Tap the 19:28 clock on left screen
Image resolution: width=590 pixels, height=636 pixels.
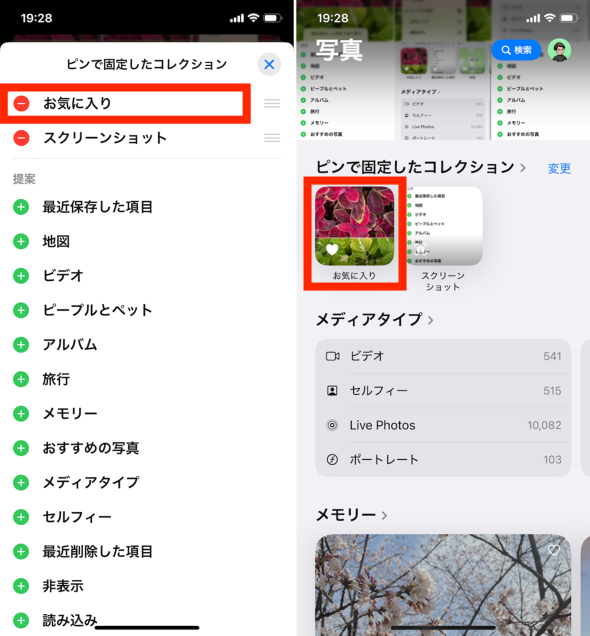[36, 18]
